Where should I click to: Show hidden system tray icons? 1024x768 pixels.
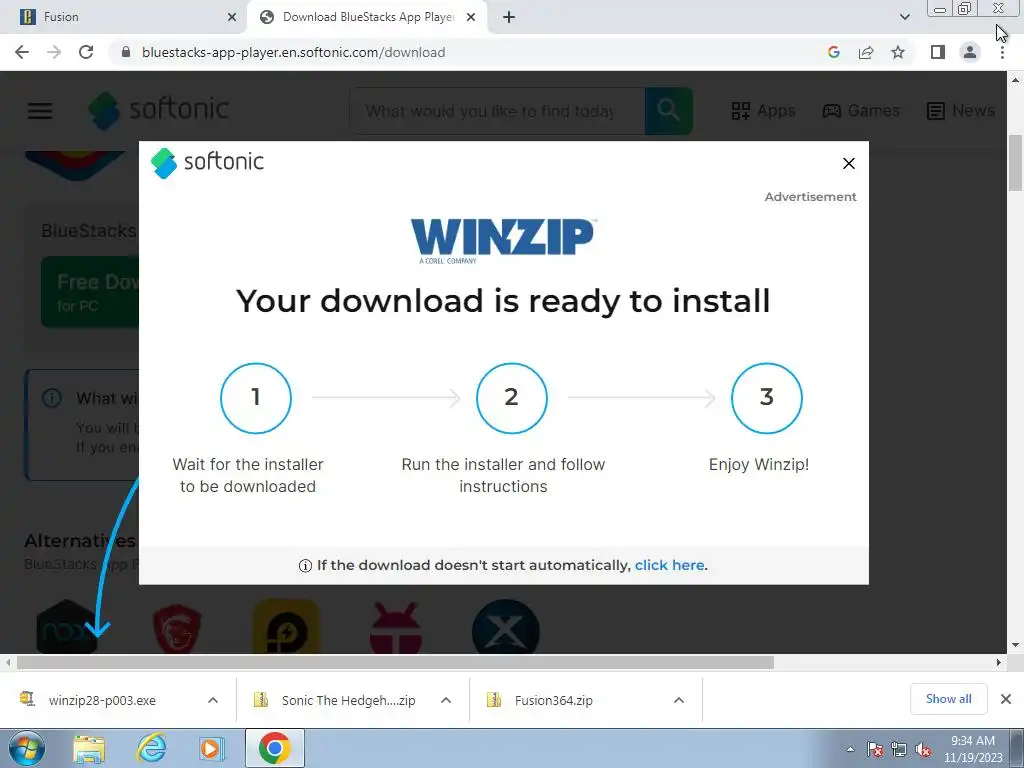coord(850,749)
